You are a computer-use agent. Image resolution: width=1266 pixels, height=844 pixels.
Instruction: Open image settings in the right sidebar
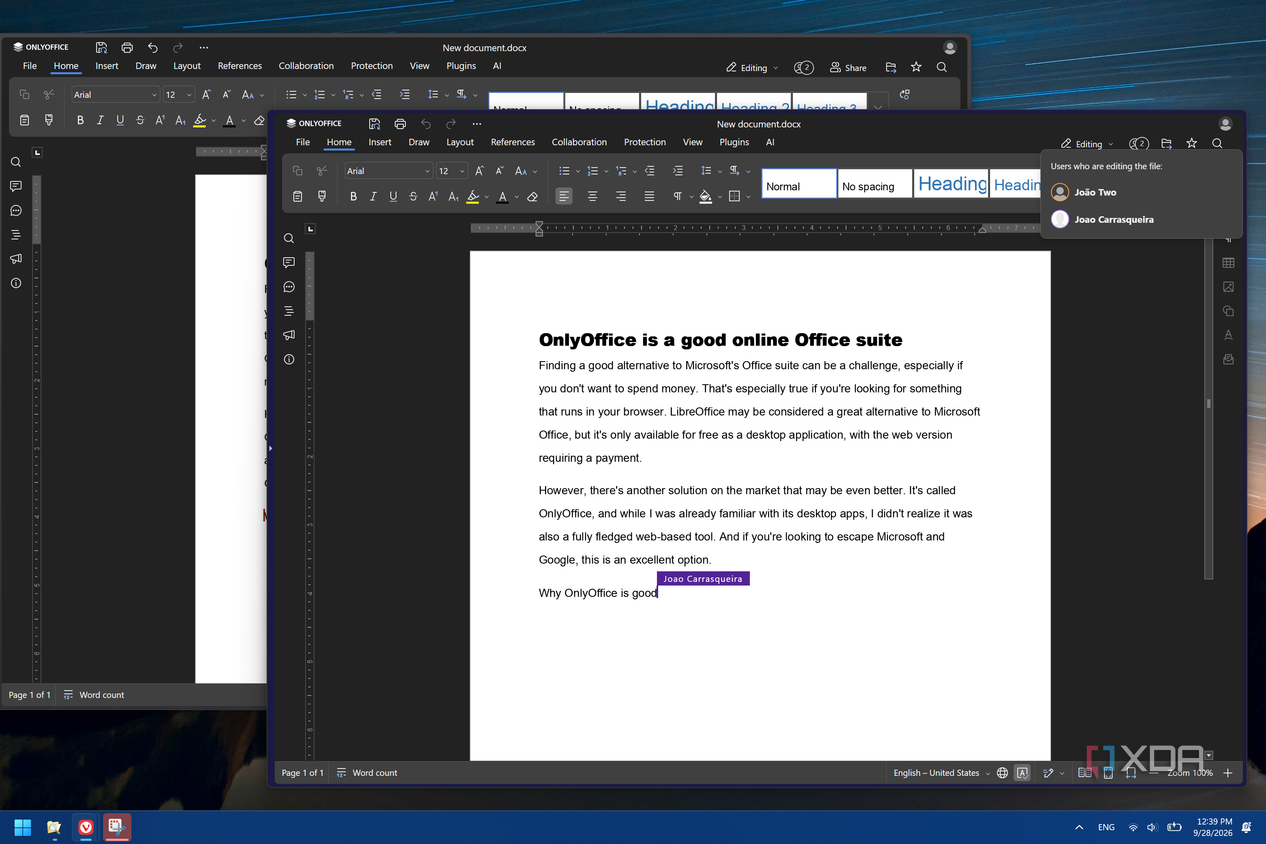point(1228,287)
